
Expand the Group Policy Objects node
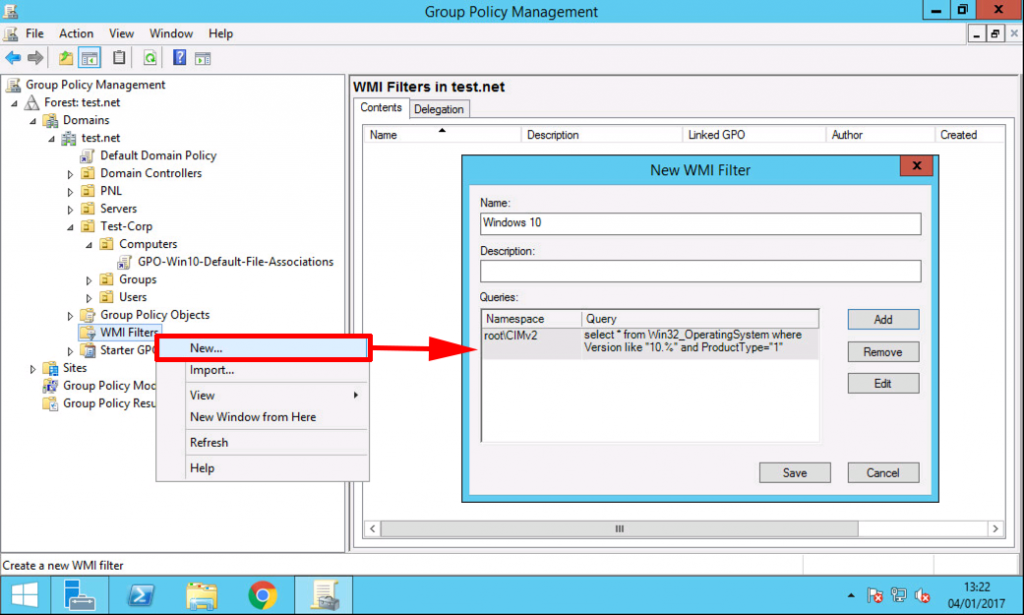point(71,316)
